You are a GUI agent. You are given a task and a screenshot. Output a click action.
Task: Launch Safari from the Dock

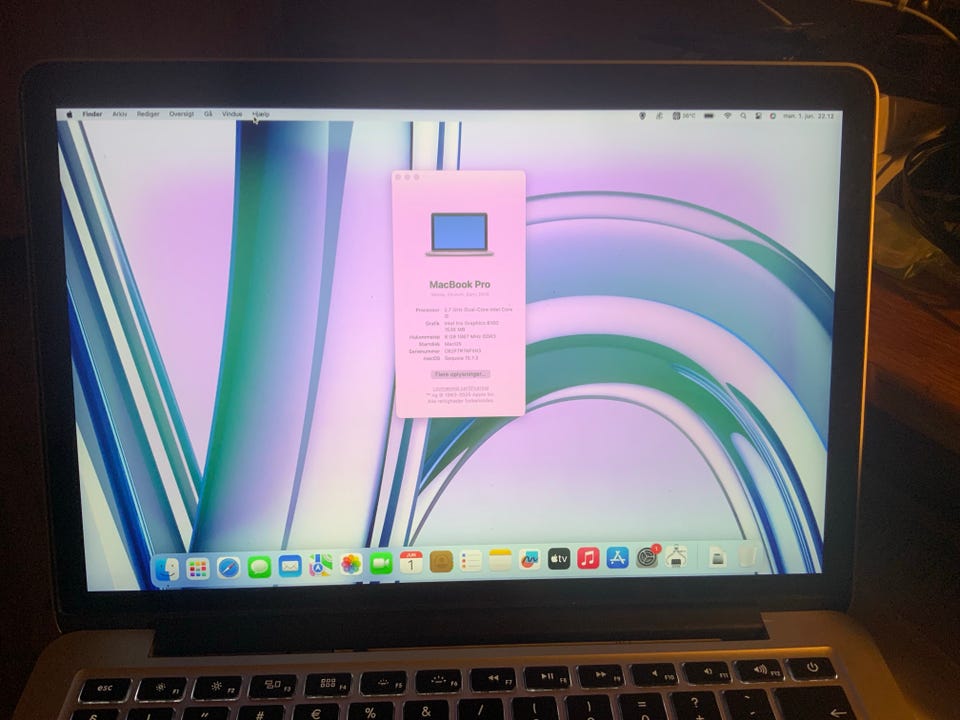228,568
